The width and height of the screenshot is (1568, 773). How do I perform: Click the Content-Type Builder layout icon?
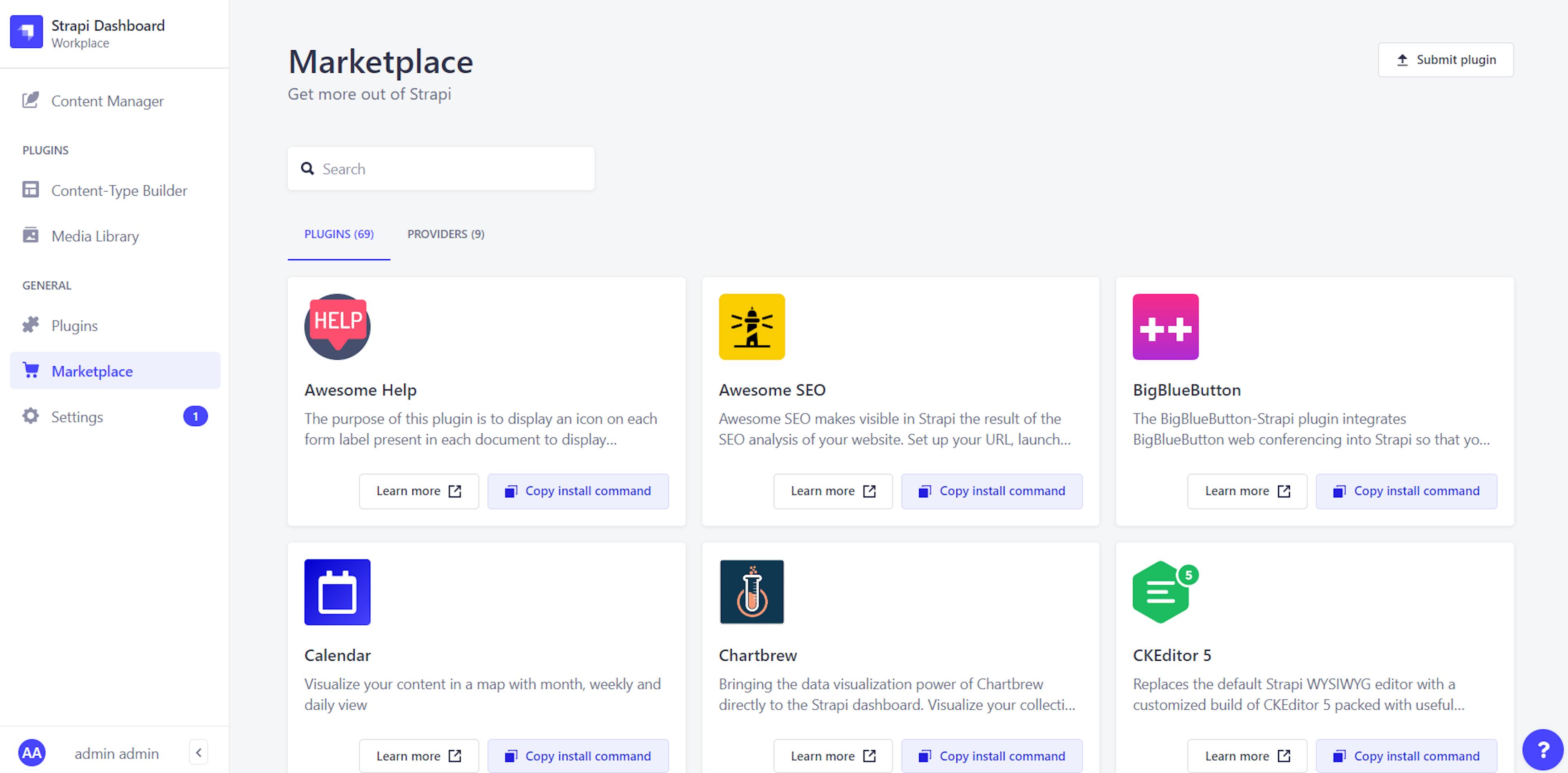click(x=31, y=190)
